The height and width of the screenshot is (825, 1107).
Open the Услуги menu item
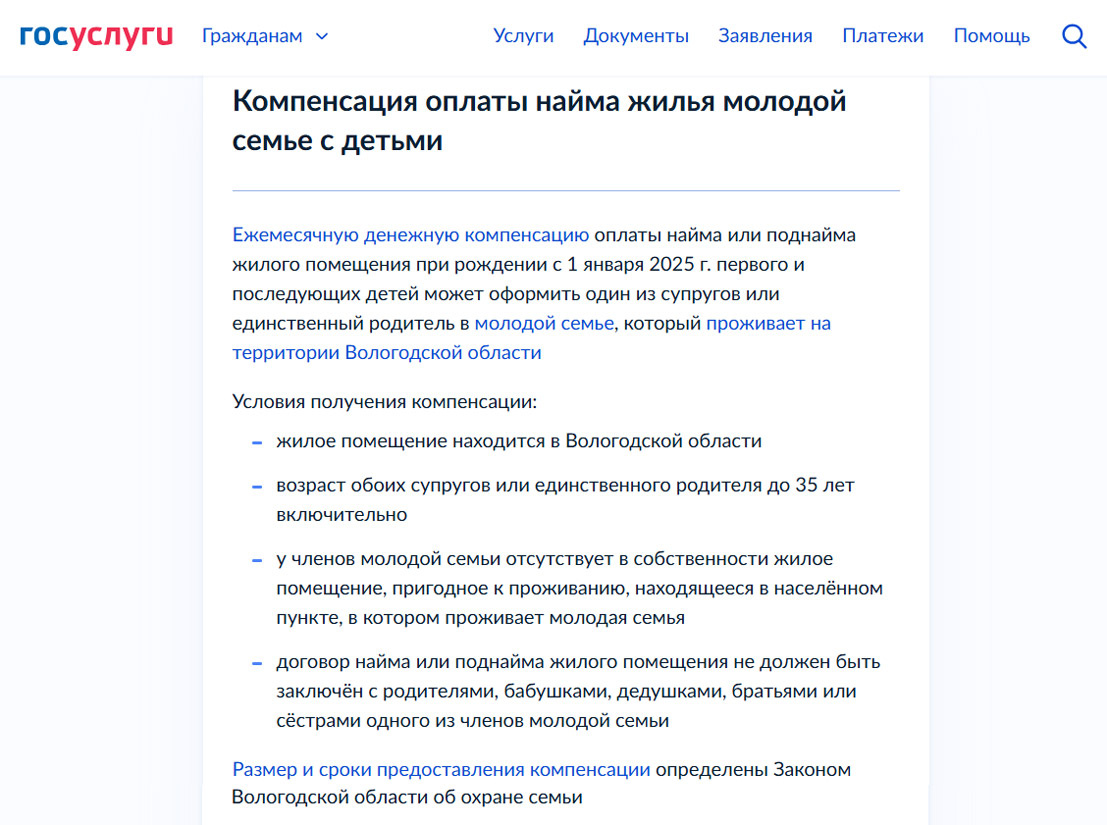(x=523, y=35)
